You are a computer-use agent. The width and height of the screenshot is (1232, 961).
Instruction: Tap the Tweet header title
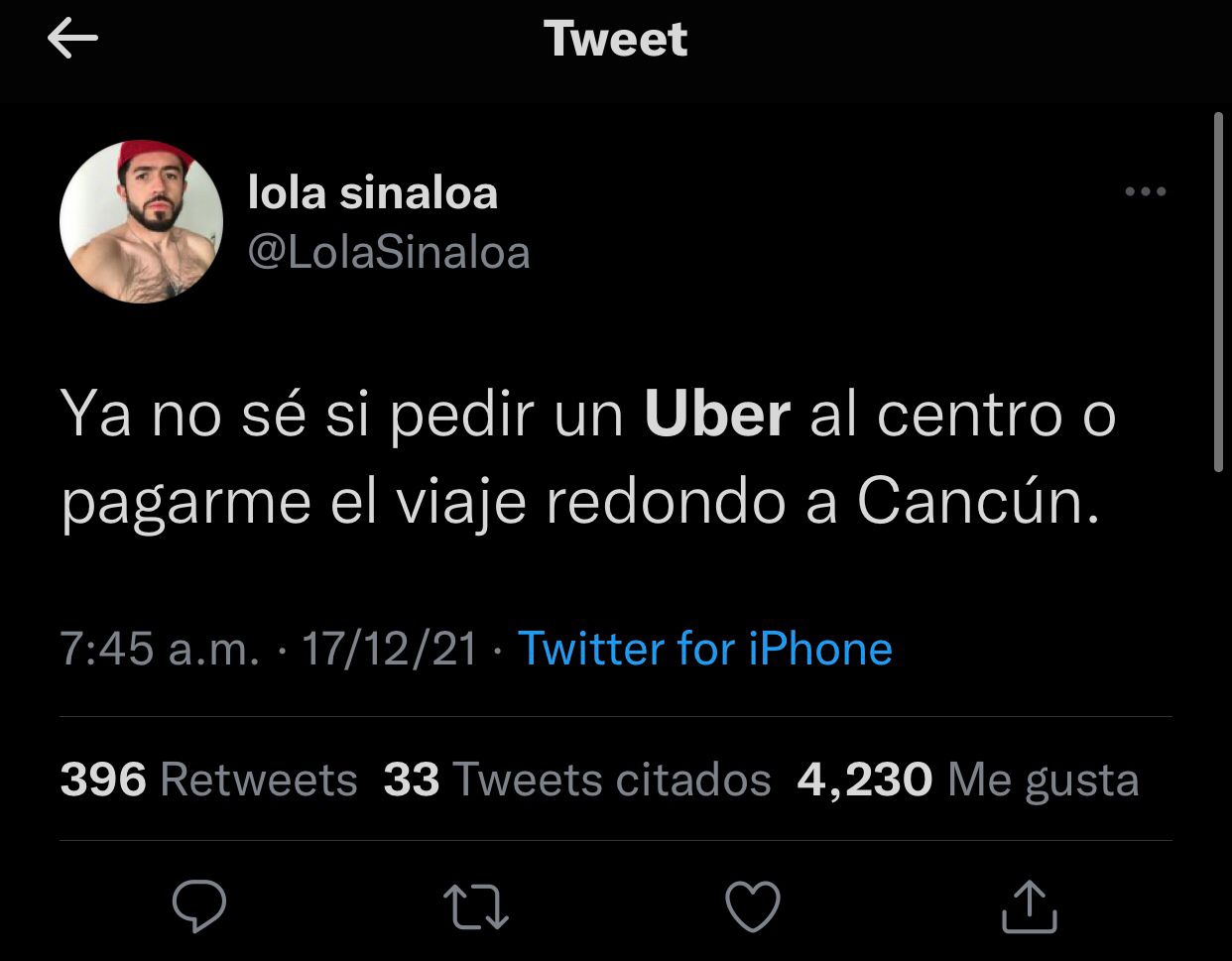(616, 40)
